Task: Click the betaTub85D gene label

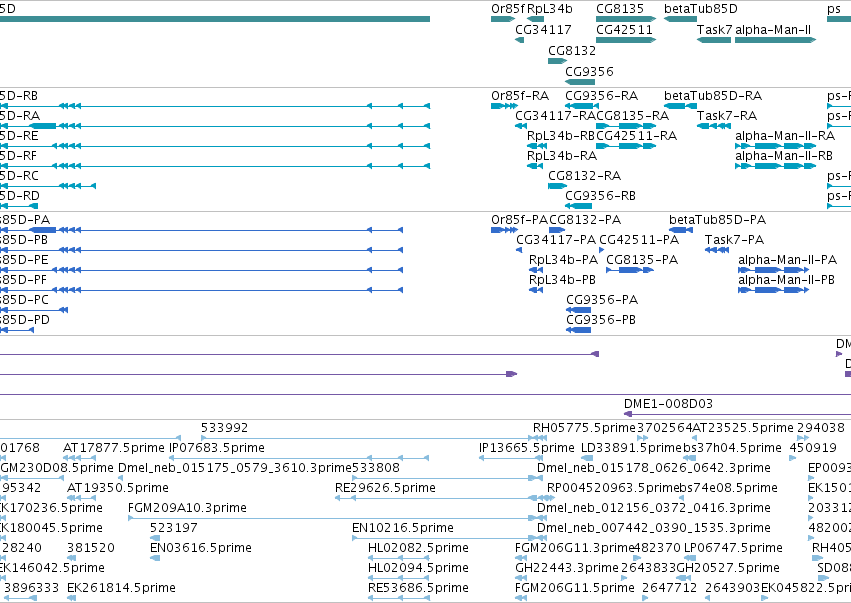Action: pyautogui.click(x=701, y=9)
